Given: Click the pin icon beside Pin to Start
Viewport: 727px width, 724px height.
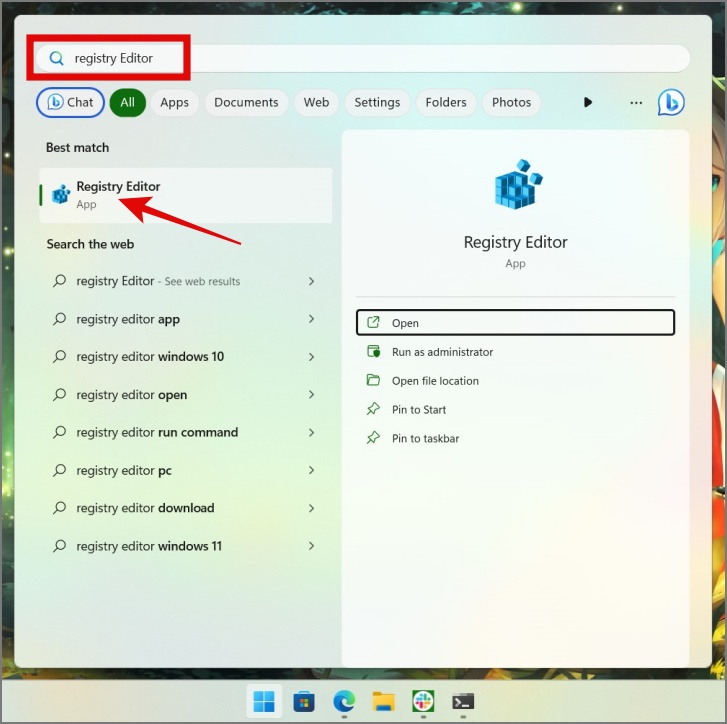Looking at the screenshot, I should [x=373, y=409].
